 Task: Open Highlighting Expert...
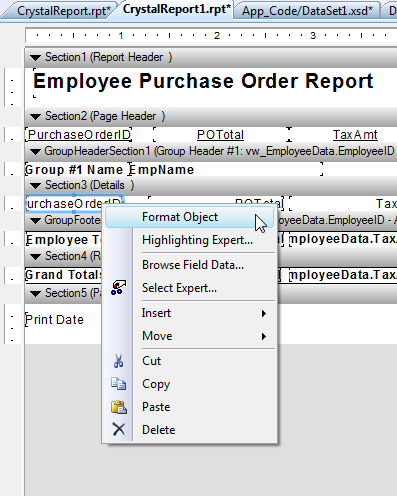pyautogui.click(x=197, y=240)
